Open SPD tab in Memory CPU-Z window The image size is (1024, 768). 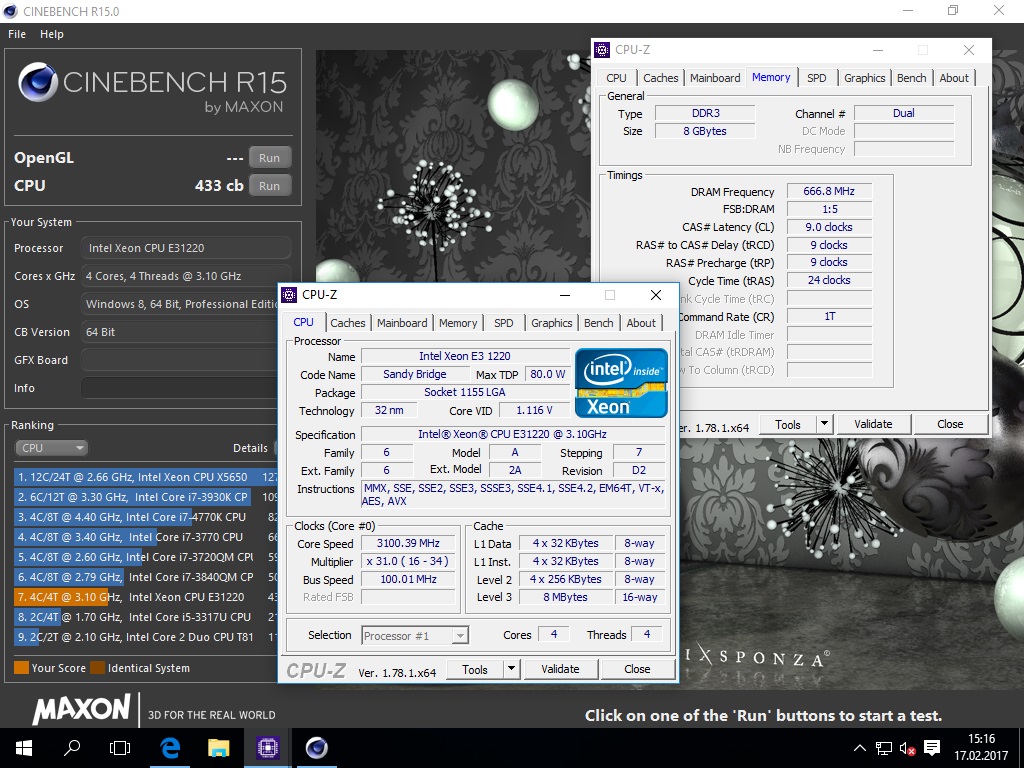pyautogui.click(x=816, y=78)
